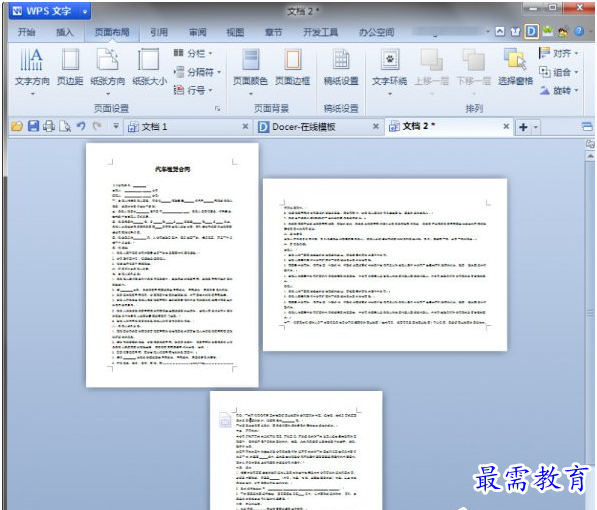Click the new document plus button
The height and width of the screenshot is (510, 597).
[x=523, y=127]
